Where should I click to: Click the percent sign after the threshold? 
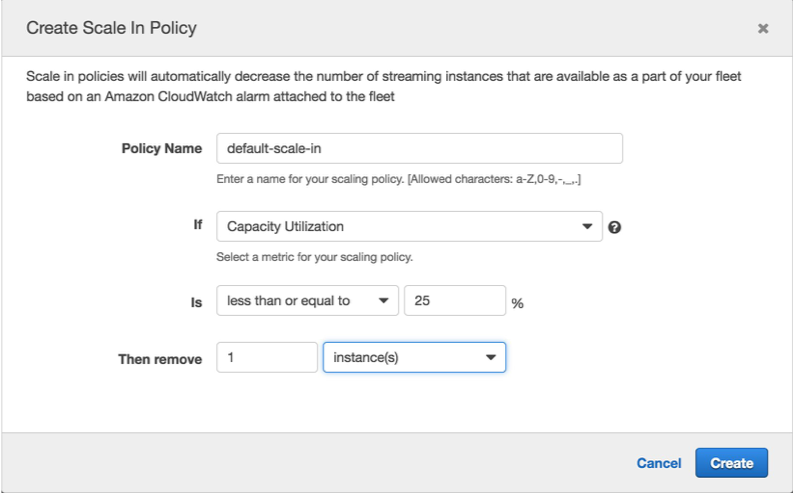(x=517, y=303)
